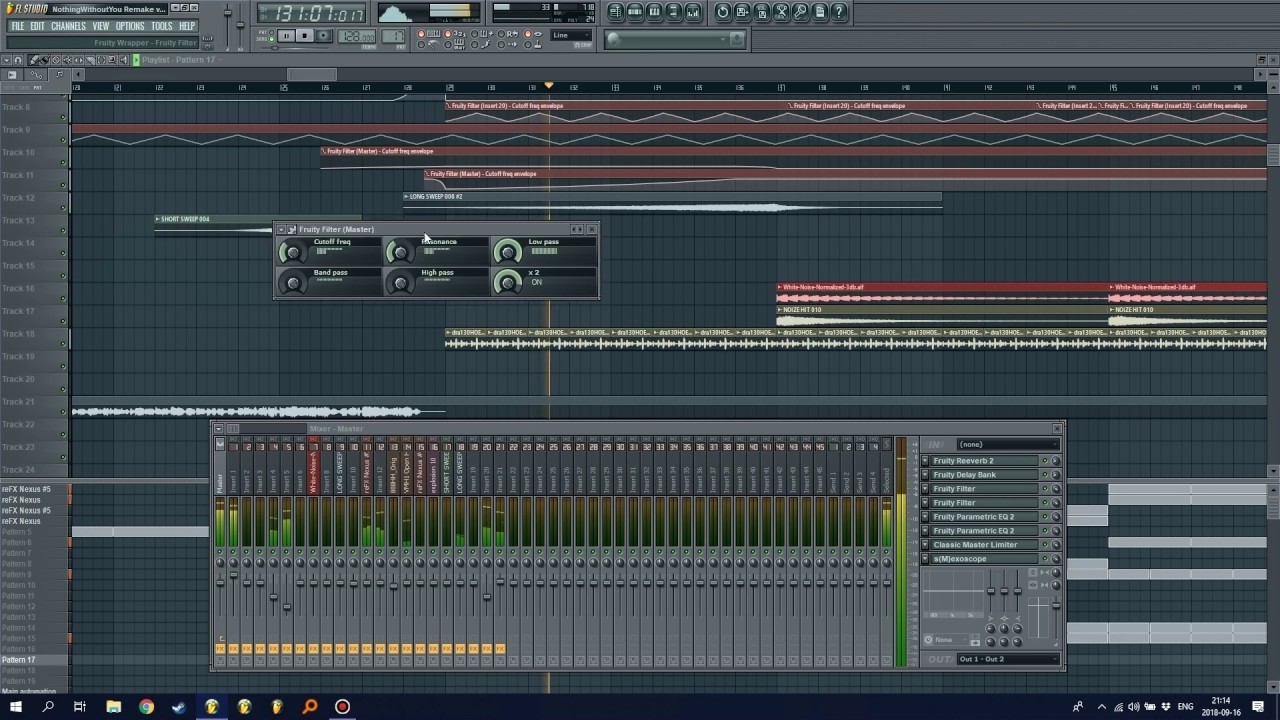Click the Resonance knob in Fruity Filter

click(400, 252)
